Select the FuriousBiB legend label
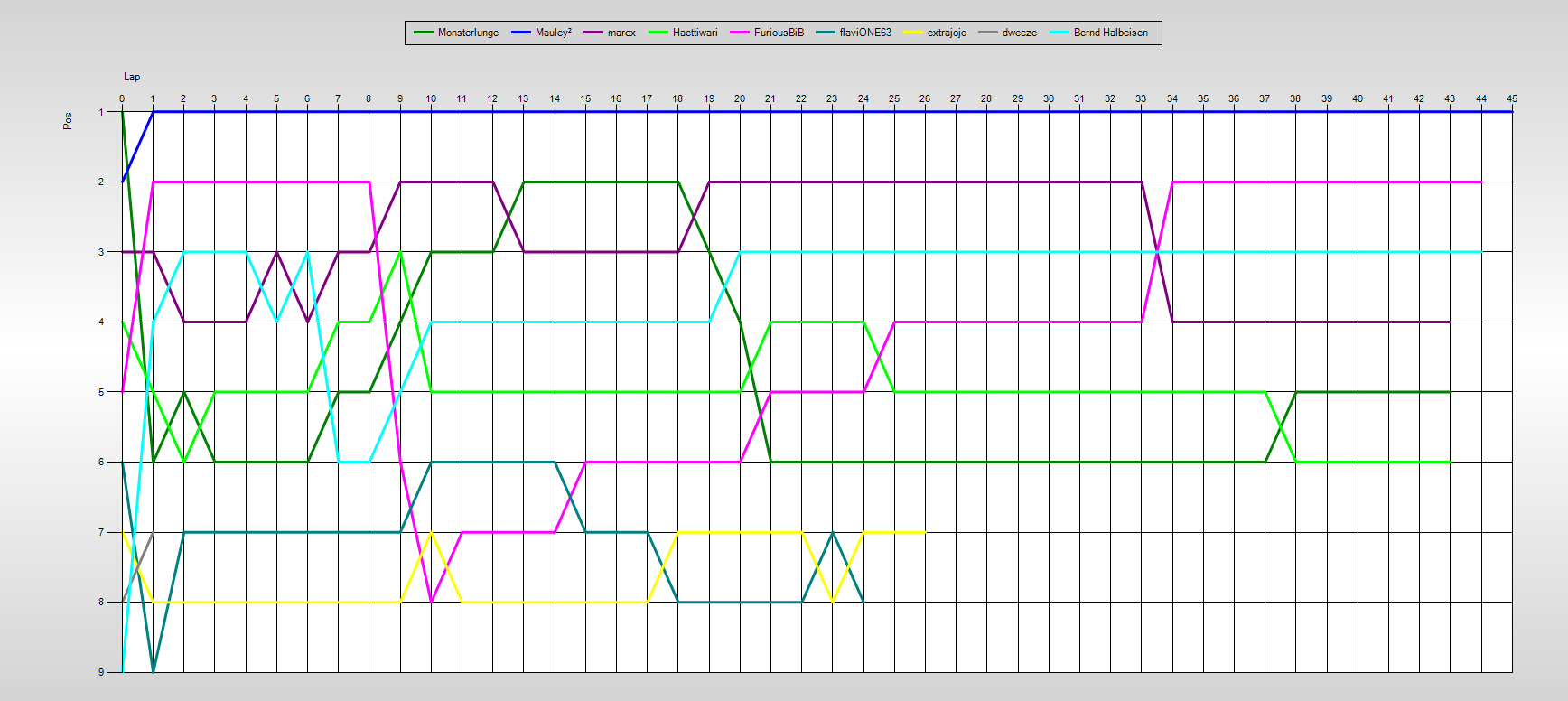This screenshot has height=701, width=1568. (779, 33)
